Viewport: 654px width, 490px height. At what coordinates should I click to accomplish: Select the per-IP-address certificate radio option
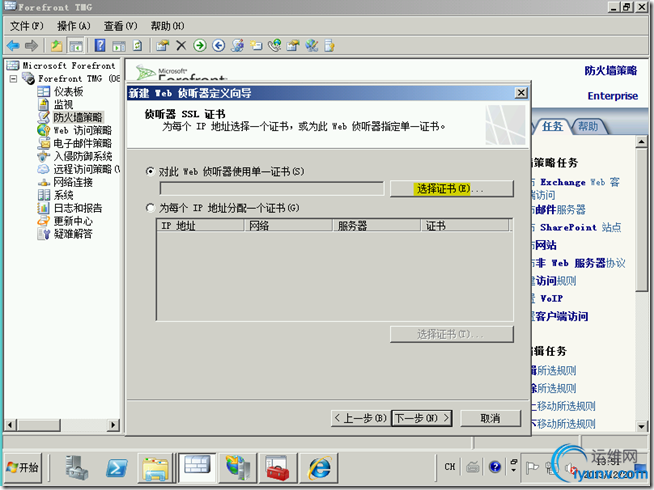click(x=150, y=207)
